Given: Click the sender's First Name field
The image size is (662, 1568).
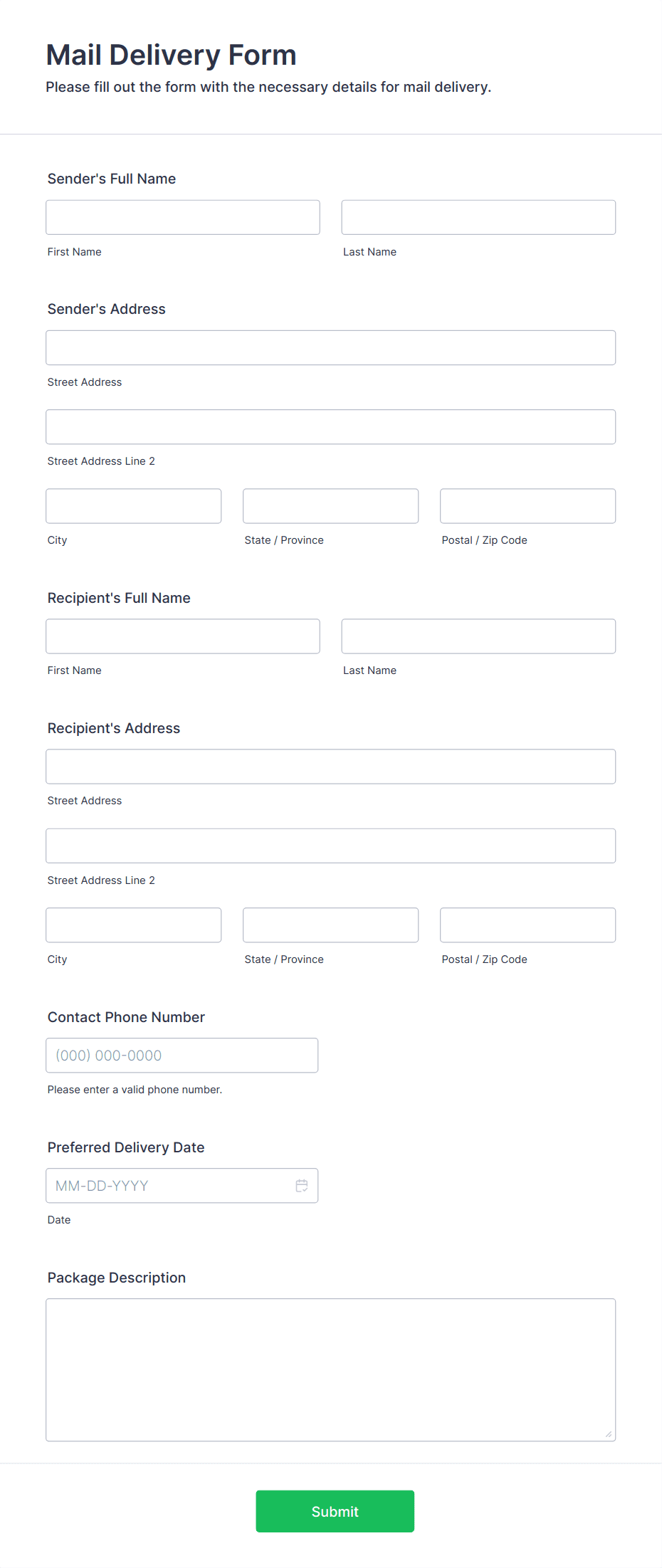Looking at the screenshot, I should point(183,217).
